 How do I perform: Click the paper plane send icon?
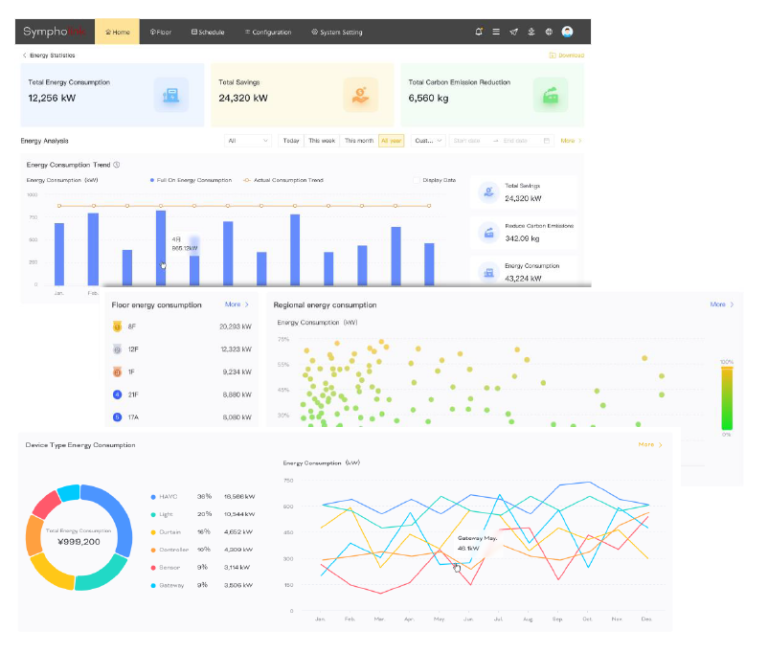click(x=513, y=32)
